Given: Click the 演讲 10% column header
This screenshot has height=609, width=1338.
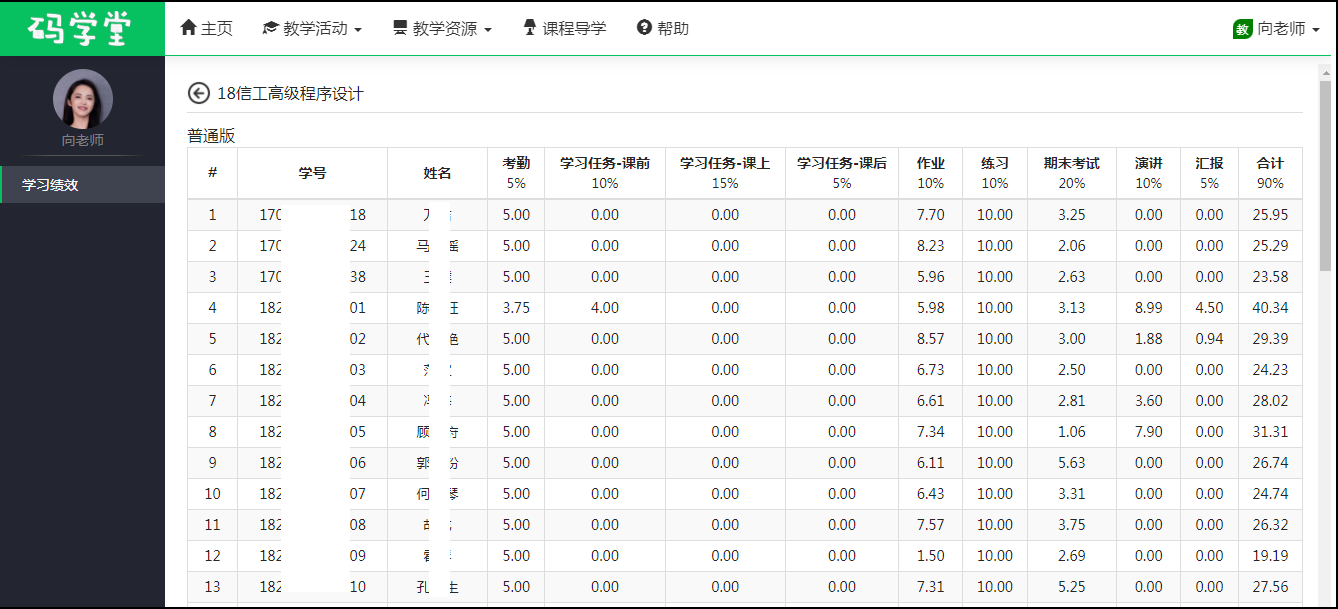Looking at the screenshot, I should pos(1149,173).
